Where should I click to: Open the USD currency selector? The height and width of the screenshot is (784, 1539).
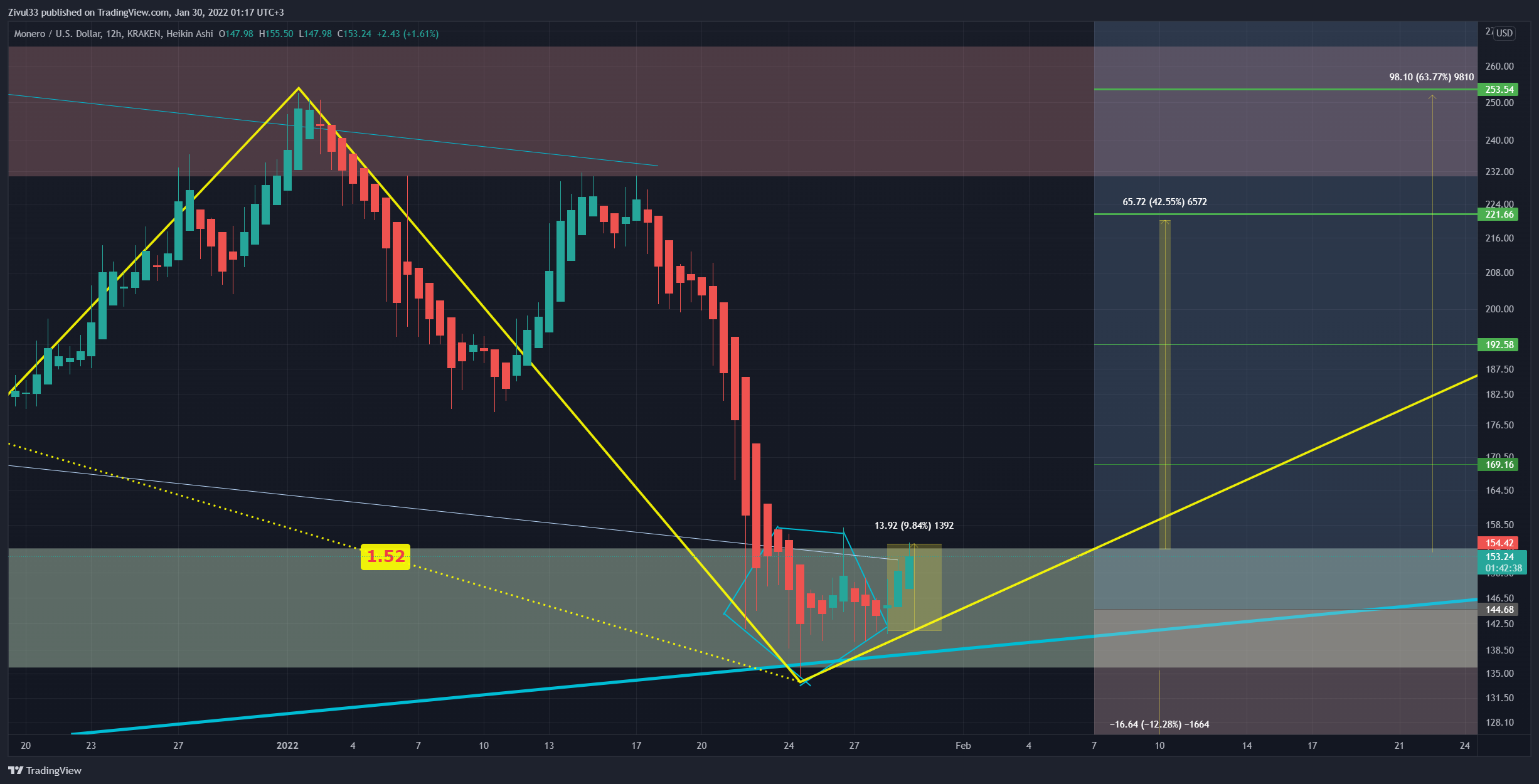[x=1504, y=33]
